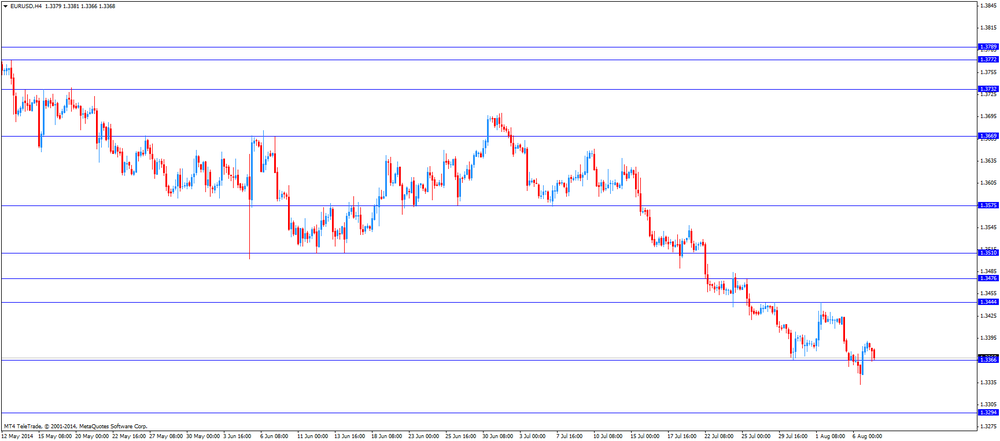Click the 1.3335 price scale value
Viewport: 1000px width, 441px height.
click(x=989, y=382)
